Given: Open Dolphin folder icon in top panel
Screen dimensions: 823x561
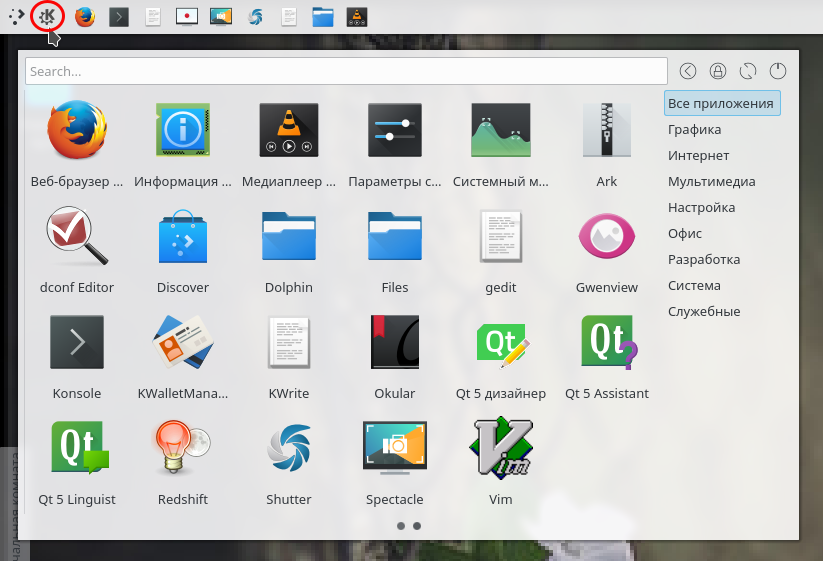Looking at the screenshot, I should pos(323,17).
